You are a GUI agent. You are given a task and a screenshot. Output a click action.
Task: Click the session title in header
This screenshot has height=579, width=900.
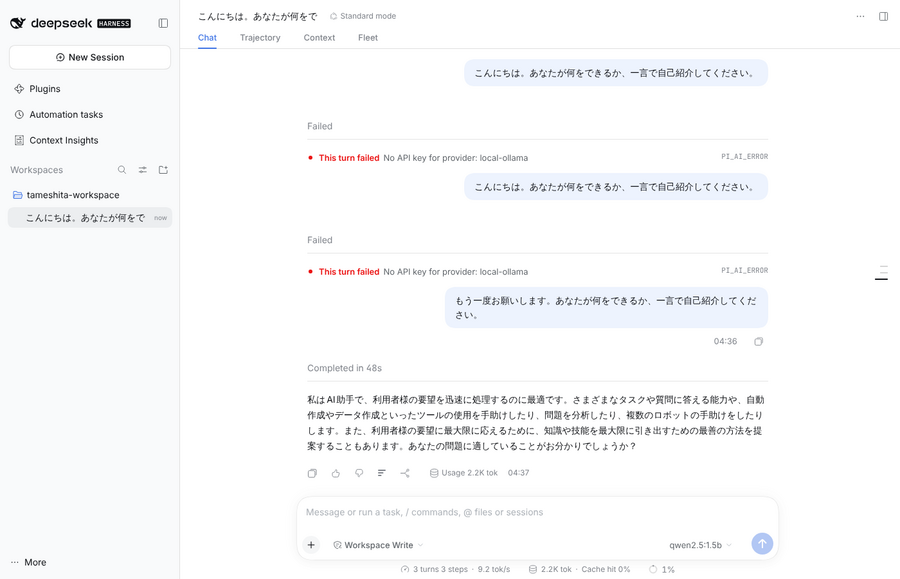tap(258, 16)
